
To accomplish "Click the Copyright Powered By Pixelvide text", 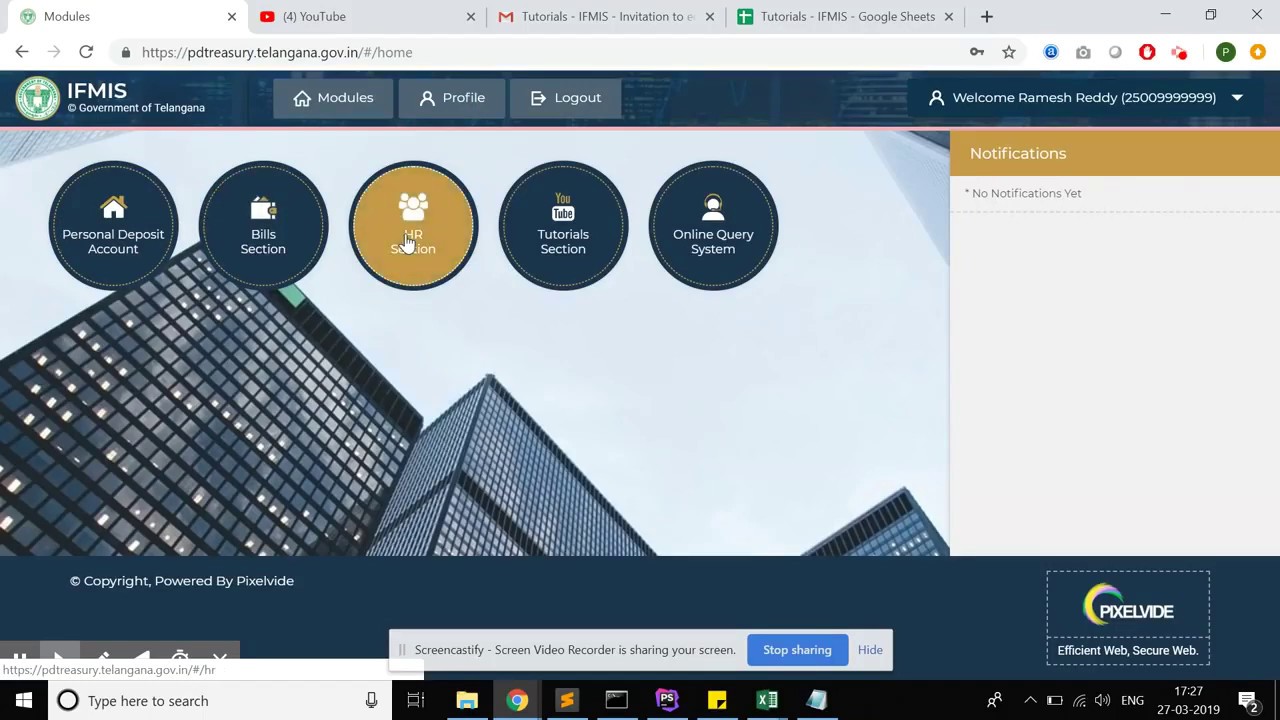I will tap(182, 581).
